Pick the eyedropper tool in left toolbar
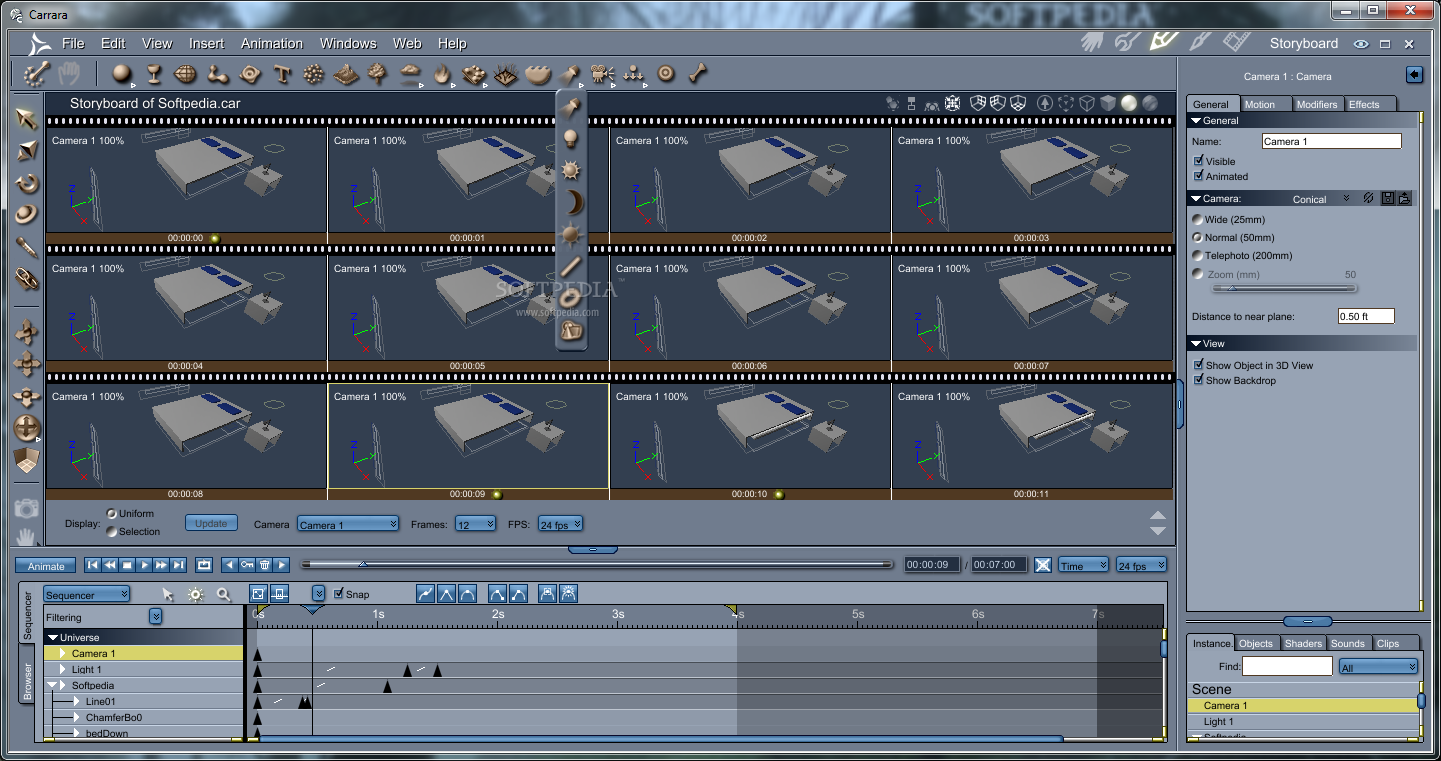 (27, 246)
